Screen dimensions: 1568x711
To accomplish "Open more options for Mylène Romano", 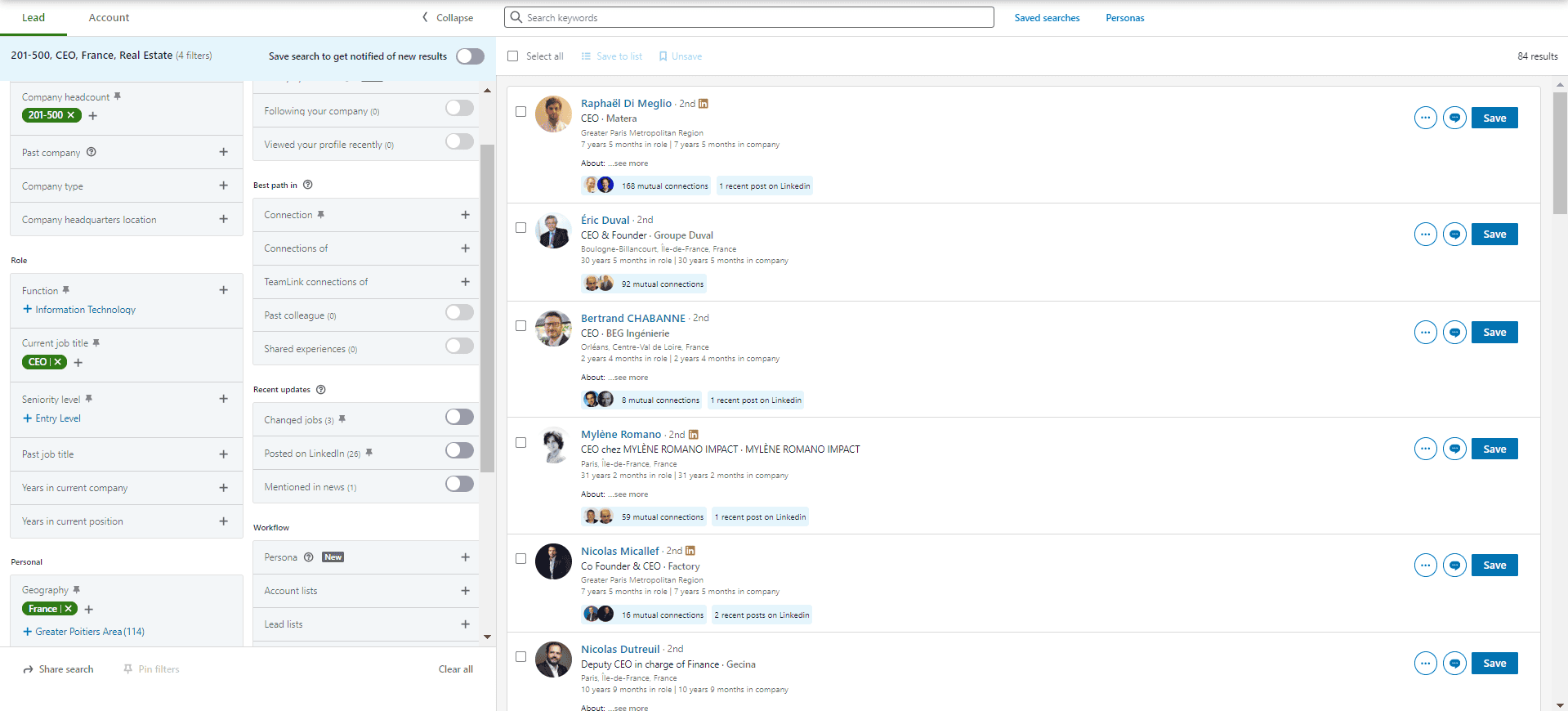I will [x=1425, y=449].
